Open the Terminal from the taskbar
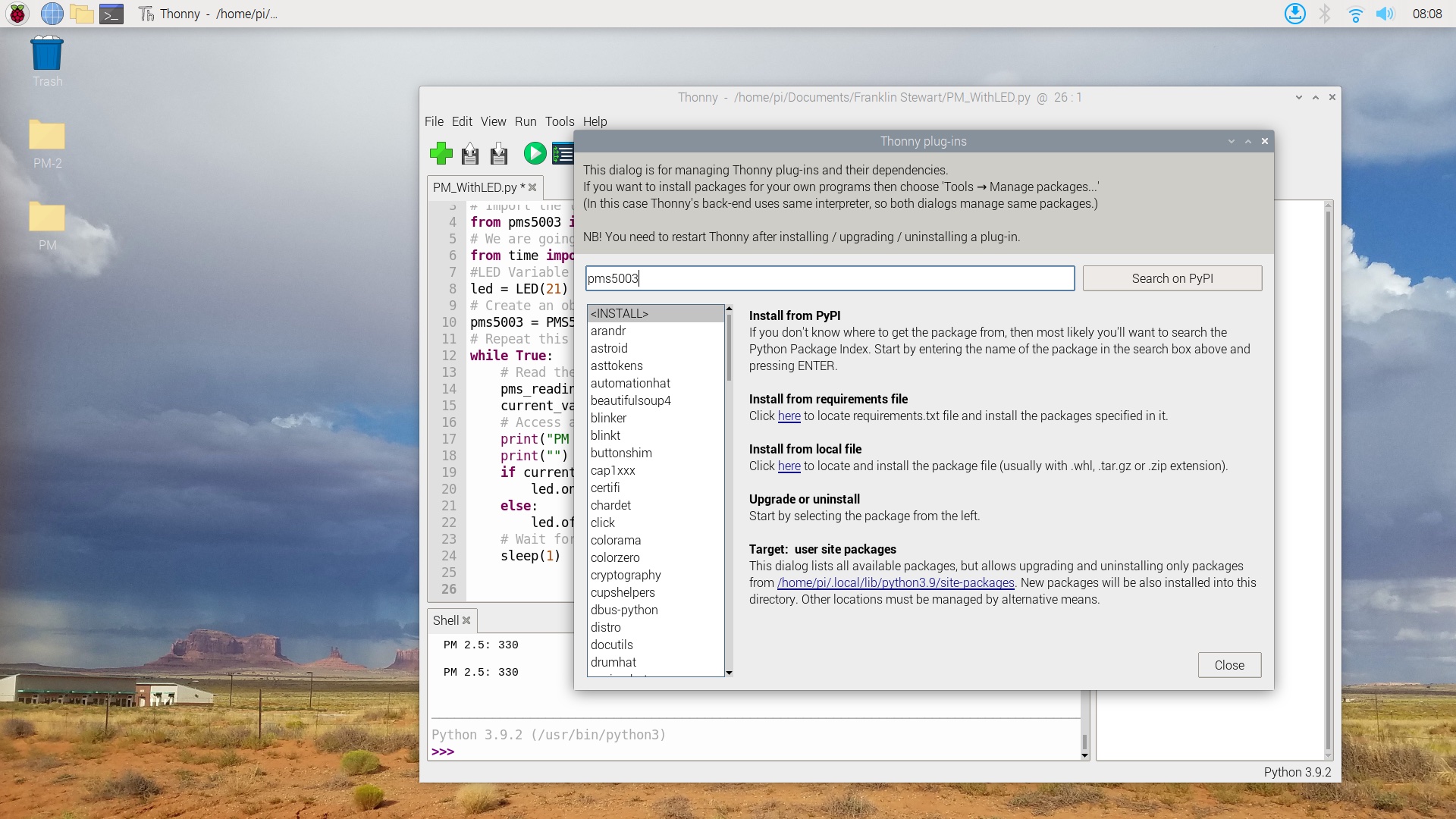The image size is (1456, 819). (x=111, y=14)
